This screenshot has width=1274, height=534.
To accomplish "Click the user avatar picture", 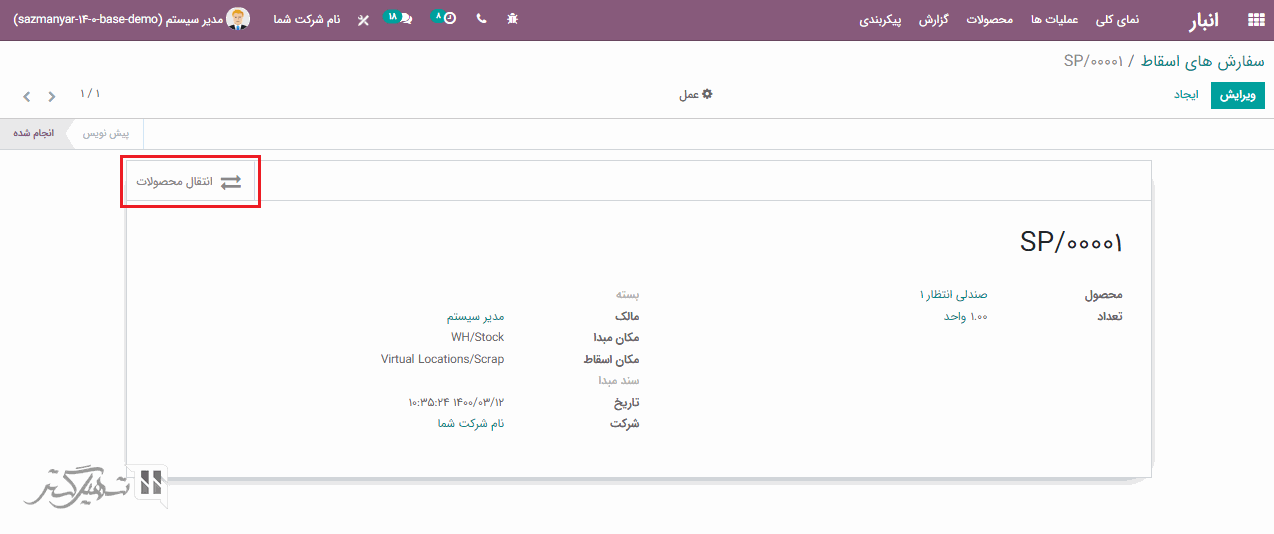I will tap(238, 19).
